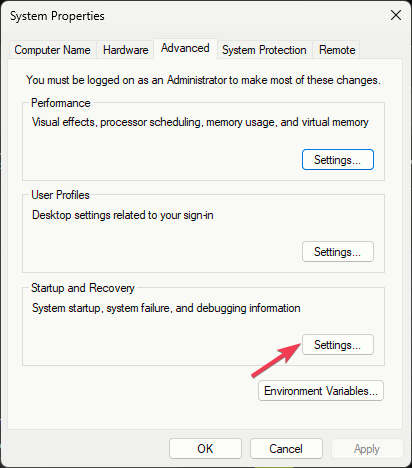Image resolution: width=412 pixels, height=468 pixels.
Task: Click the Administrator notice text
Action: point(203,80)
